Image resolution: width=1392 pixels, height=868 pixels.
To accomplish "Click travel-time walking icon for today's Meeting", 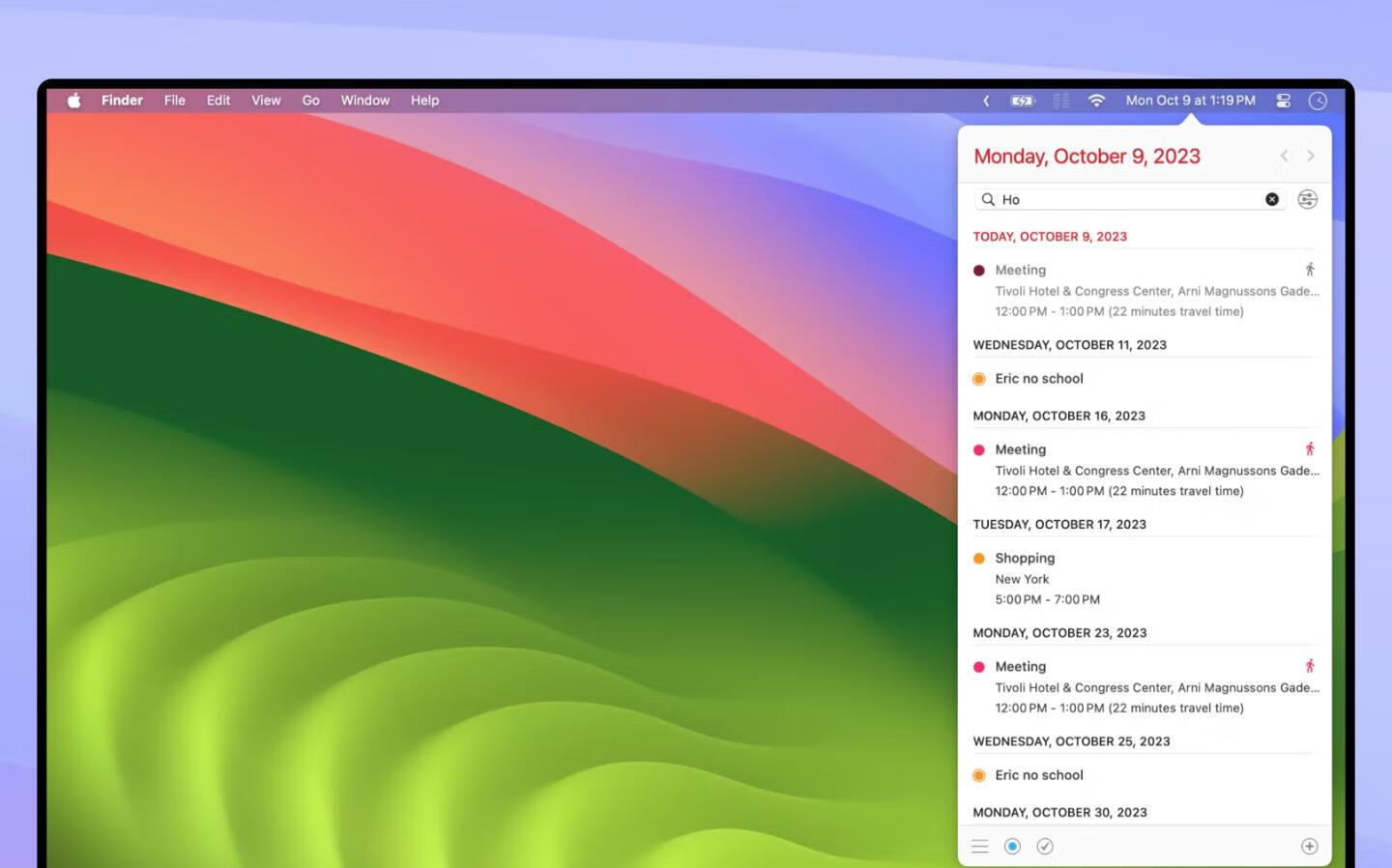I will [x=1310, y=270].
